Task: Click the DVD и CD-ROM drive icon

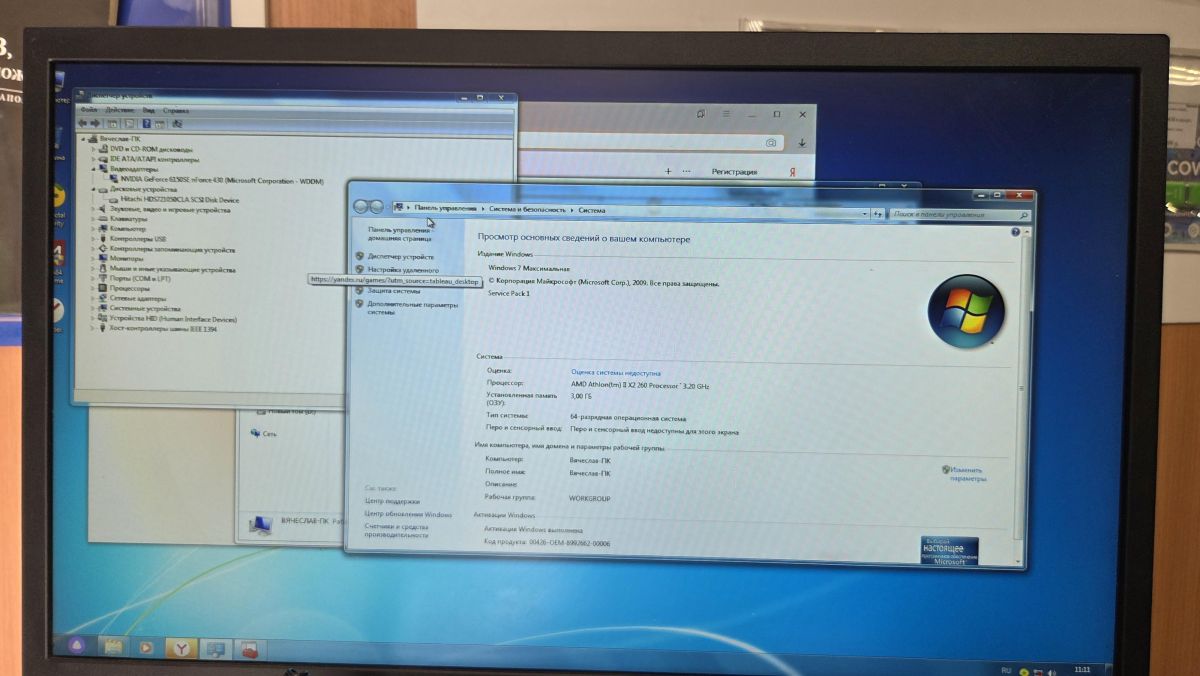Action: (104, 148)
